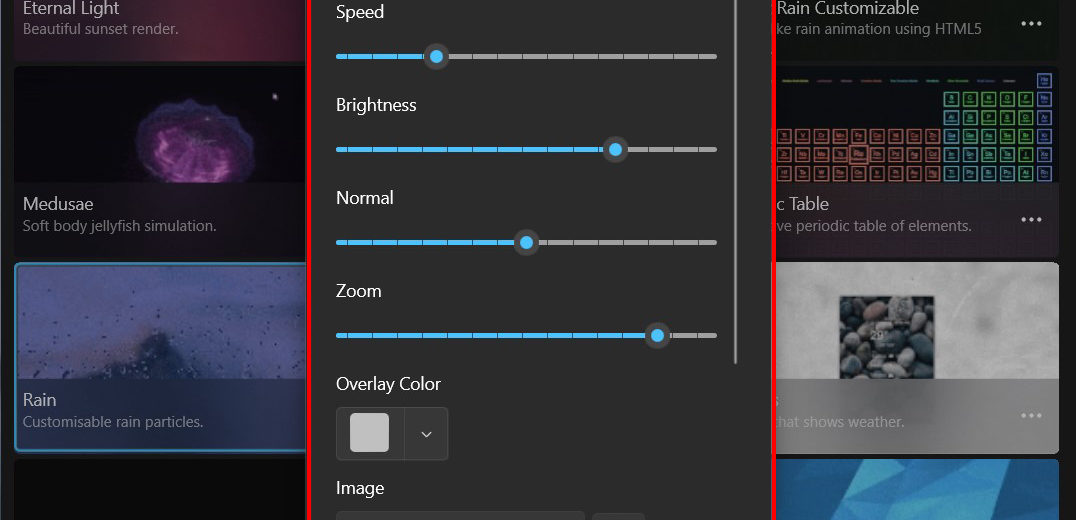
Task: Open more options for Rain Customizable wallpaper
Action: (x=1031, y=24)
